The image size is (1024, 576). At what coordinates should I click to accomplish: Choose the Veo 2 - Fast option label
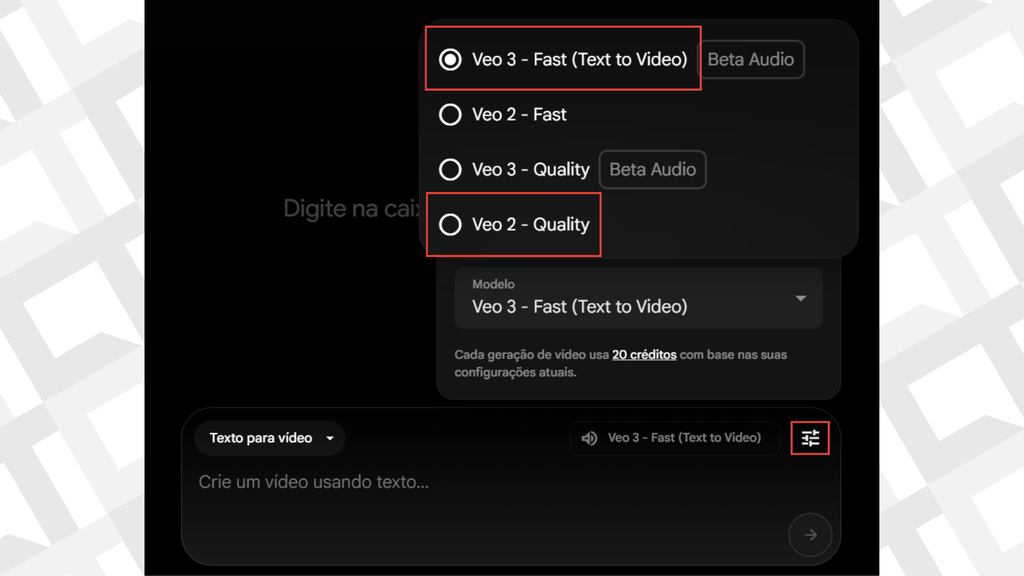519,114
